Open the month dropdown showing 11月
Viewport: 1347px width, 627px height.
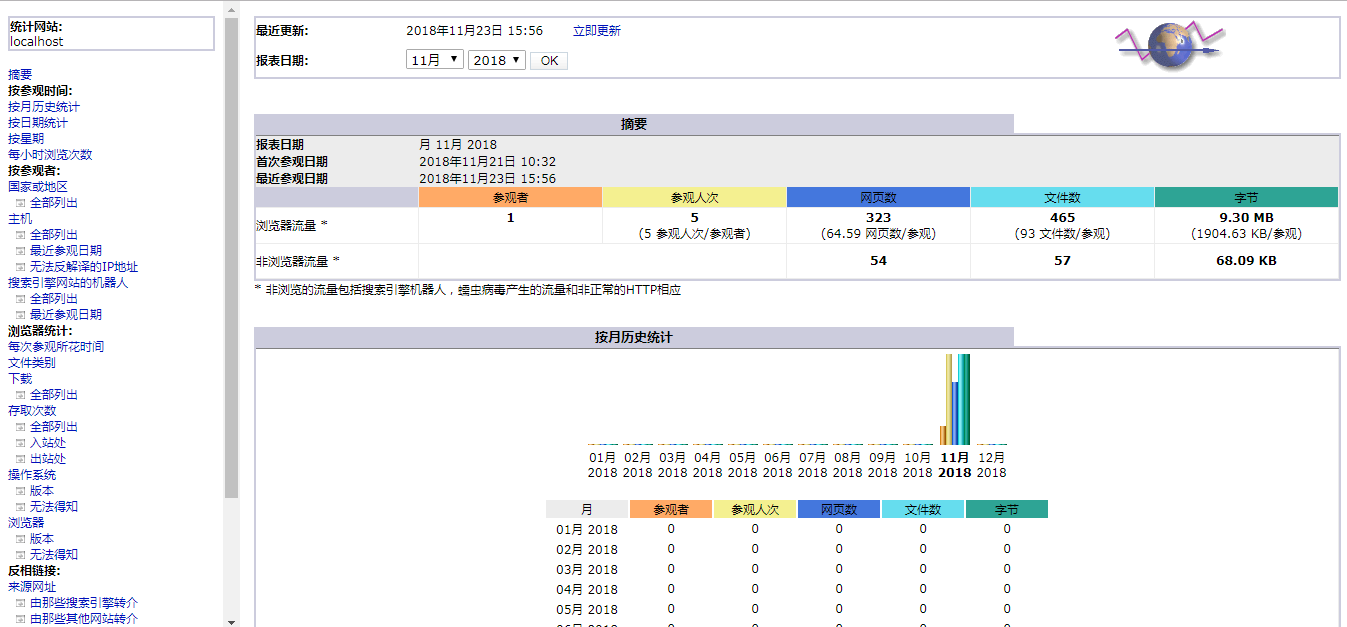tap(435, 60)
